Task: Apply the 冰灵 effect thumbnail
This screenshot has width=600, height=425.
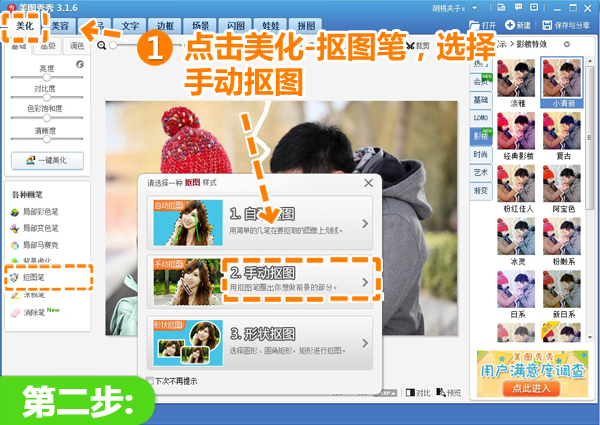Action: click(x=516, y=236)
